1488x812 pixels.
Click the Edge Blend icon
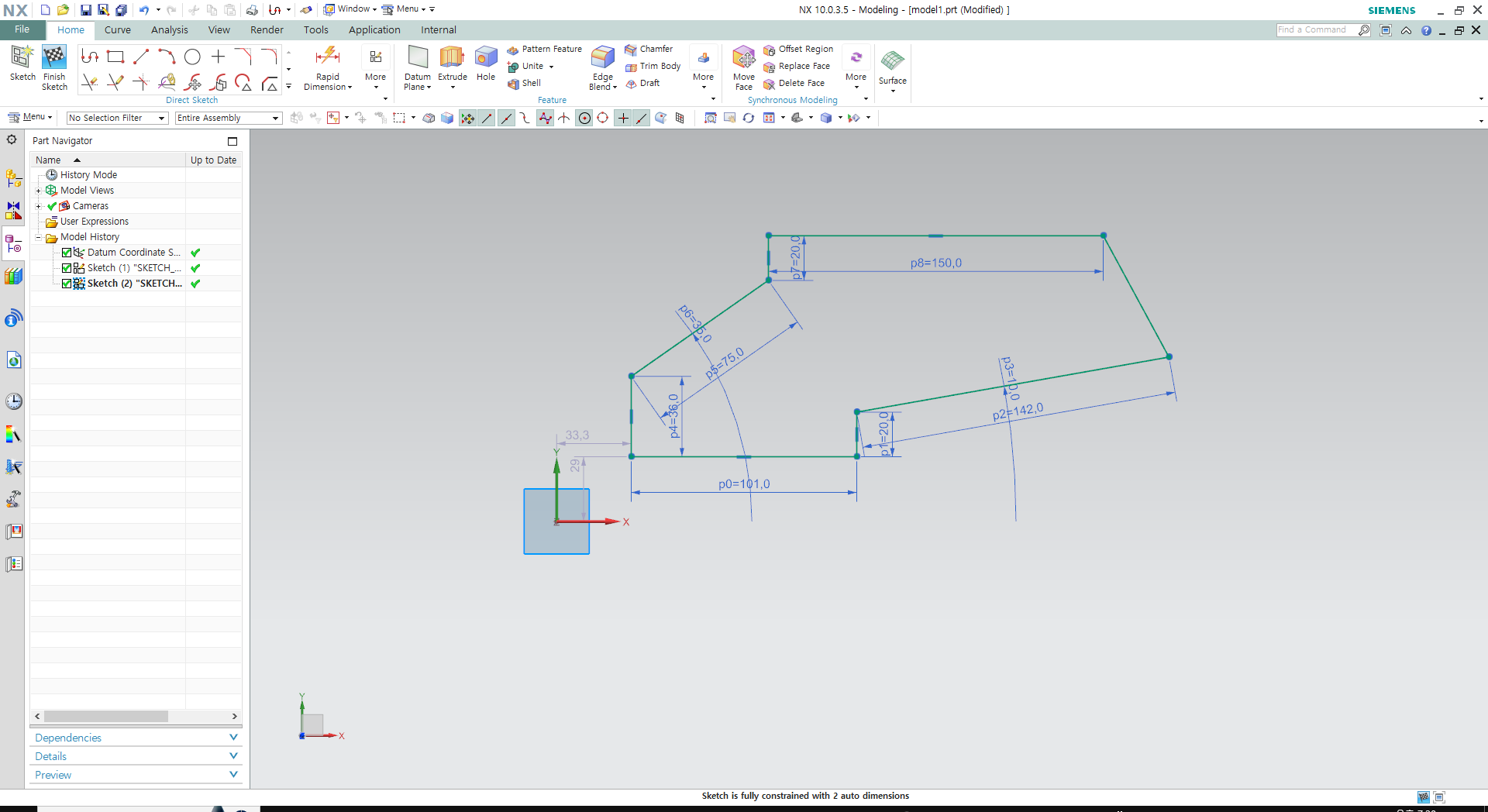click(603, 57)
